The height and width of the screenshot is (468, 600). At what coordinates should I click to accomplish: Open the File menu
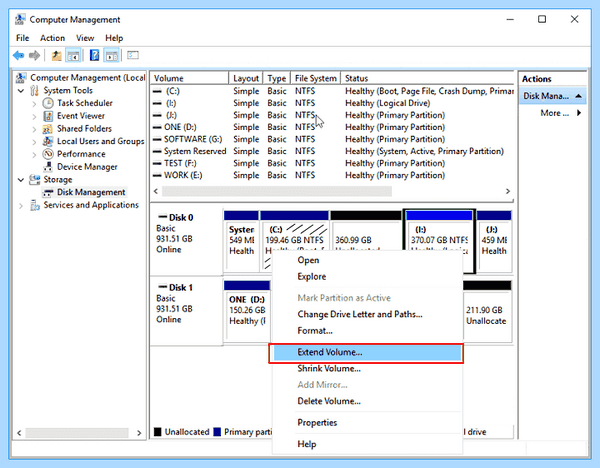(x=23, y=38)
